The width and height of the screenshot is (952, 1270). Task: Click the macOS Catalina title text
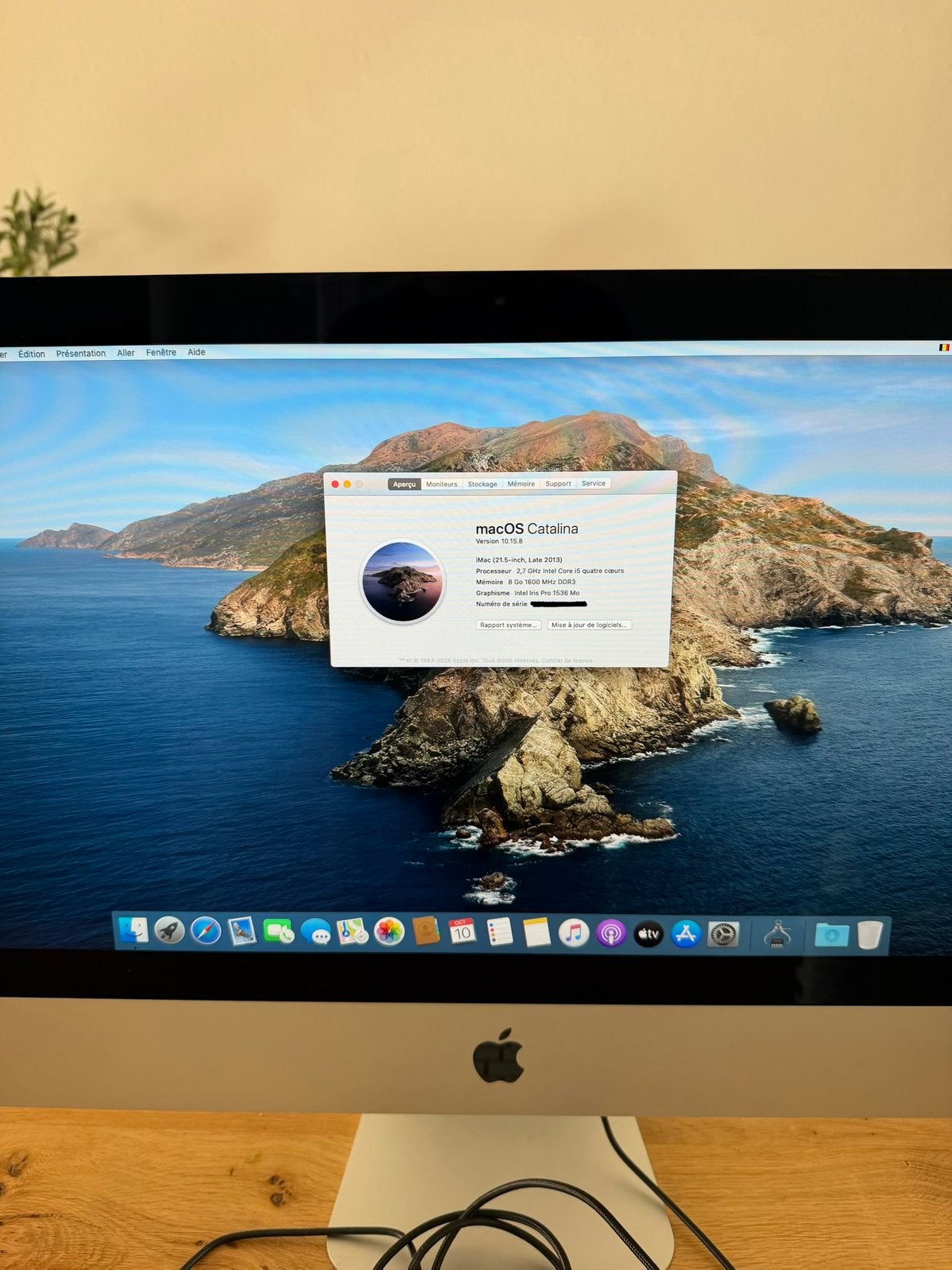(527, 529)
